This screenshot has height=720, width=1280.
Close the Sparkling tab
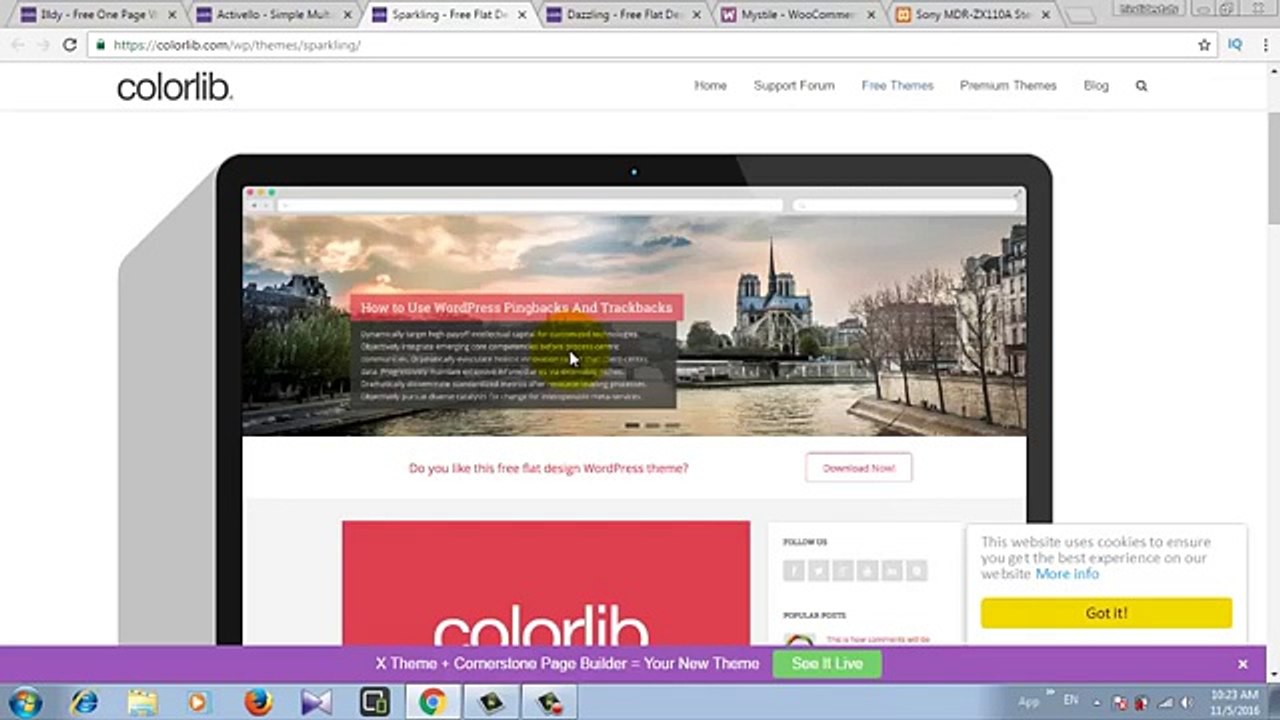click(x=521, y=15)
